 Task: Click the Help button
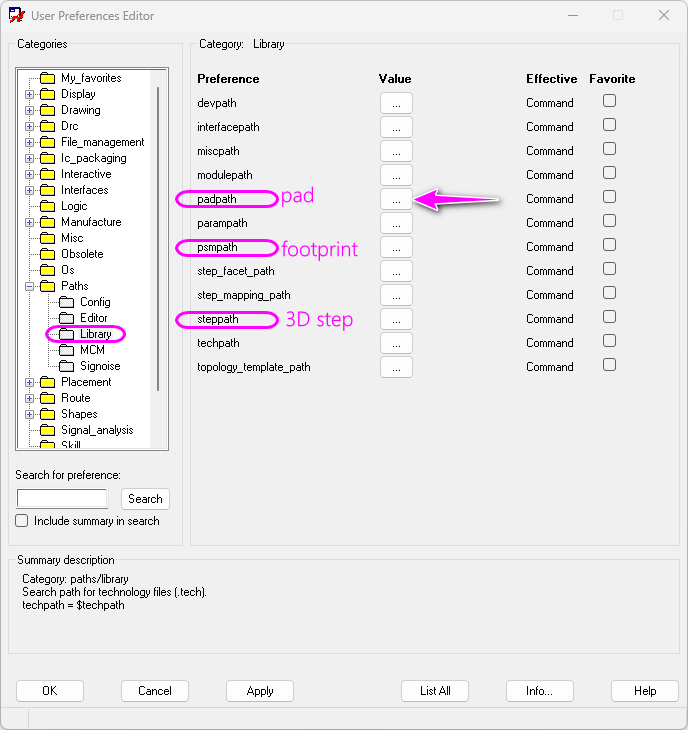pos(645,691)
